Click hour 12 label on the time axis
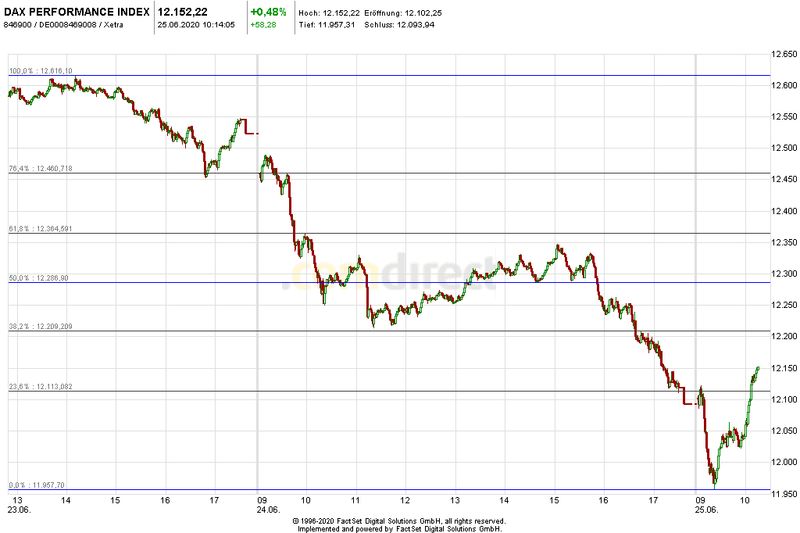 (x=404, y=500)
